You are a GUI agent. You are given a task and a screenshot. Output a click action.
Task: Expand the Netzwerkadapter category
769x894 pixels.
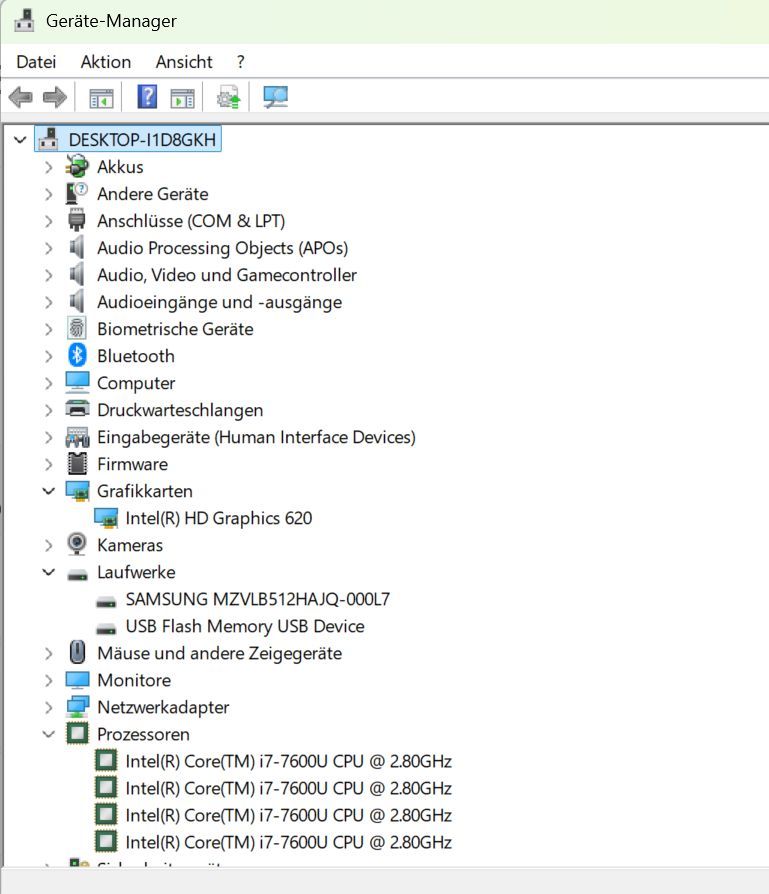[48, 707]
